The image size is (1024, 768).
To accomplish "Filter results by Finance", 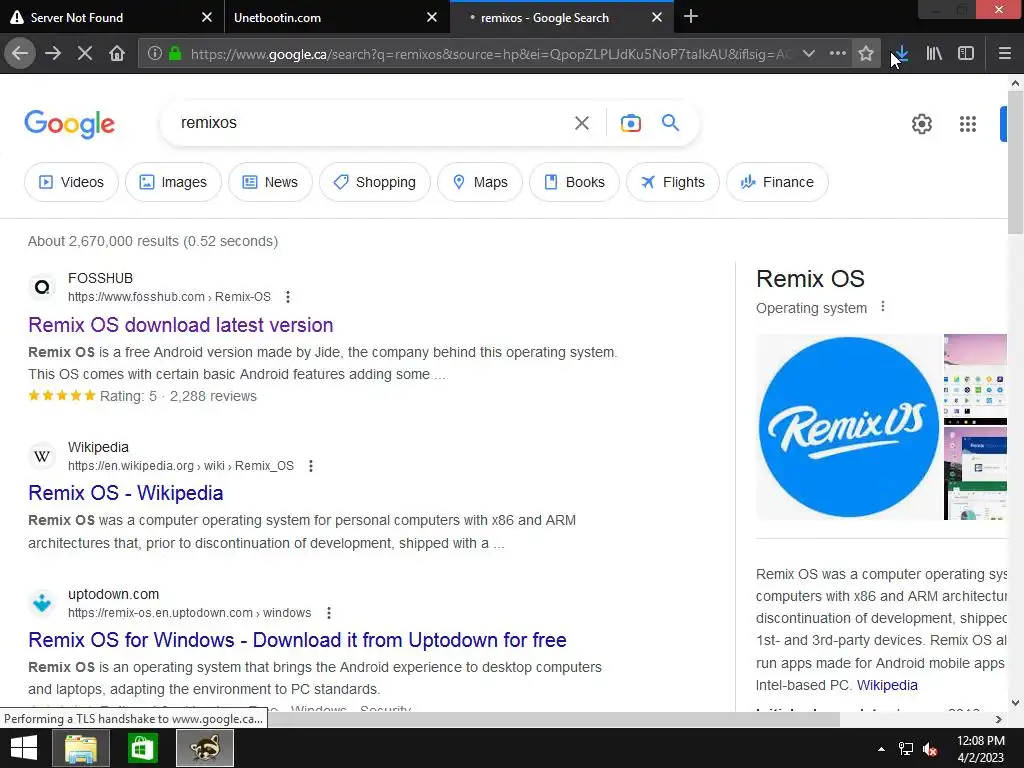I will (778, 182).
